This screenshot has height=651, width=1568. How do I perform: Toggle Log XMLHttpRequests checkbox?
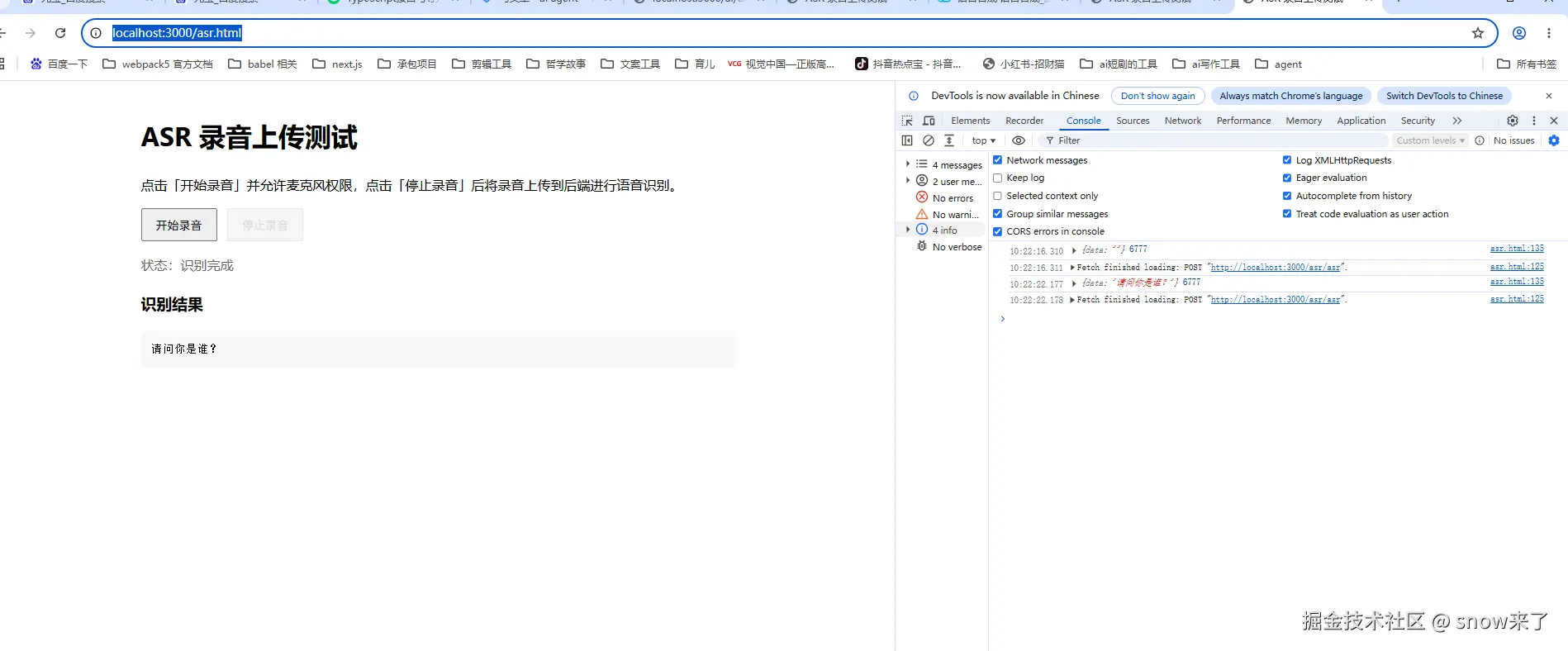tap(1287, 160)
